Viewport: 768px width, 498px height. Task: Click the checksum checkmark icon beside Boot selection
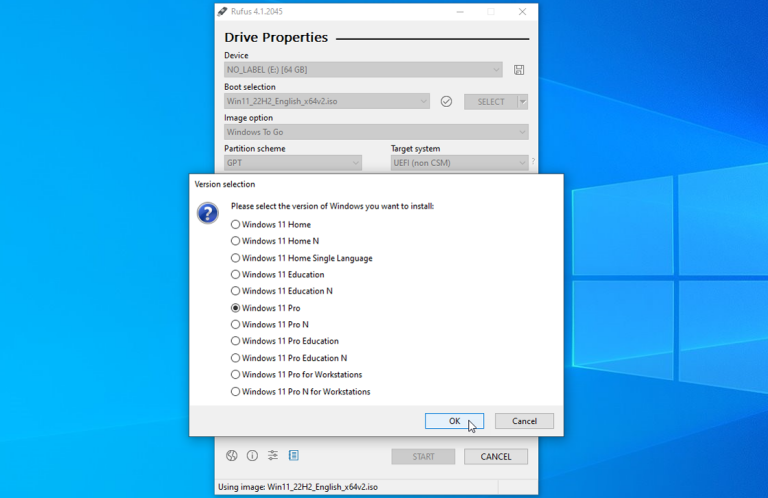coord(446,101)
